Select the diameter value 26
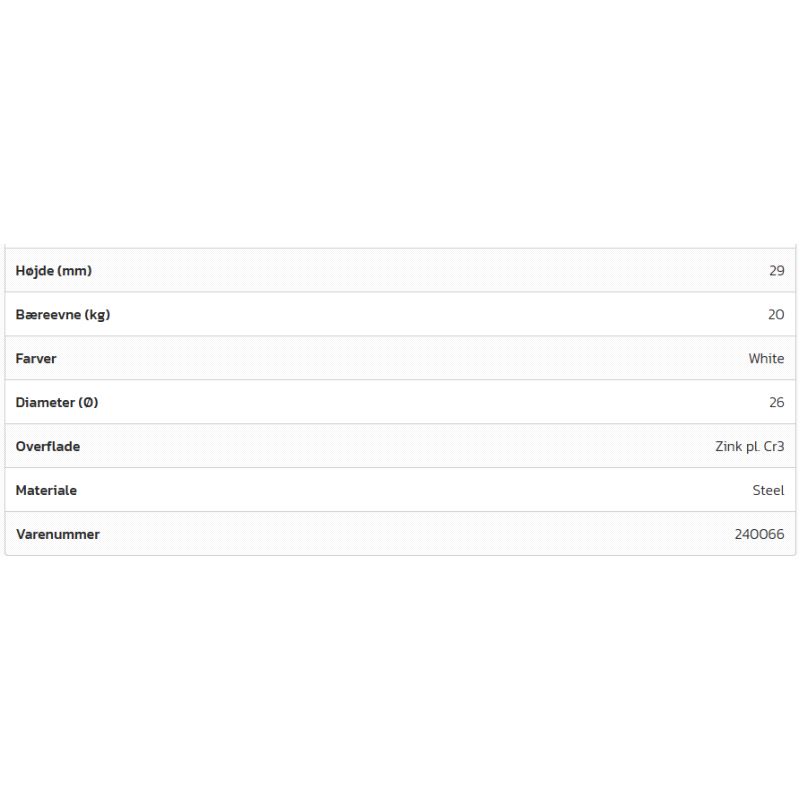This screenshot has width=800, height=800. (776, 403)
